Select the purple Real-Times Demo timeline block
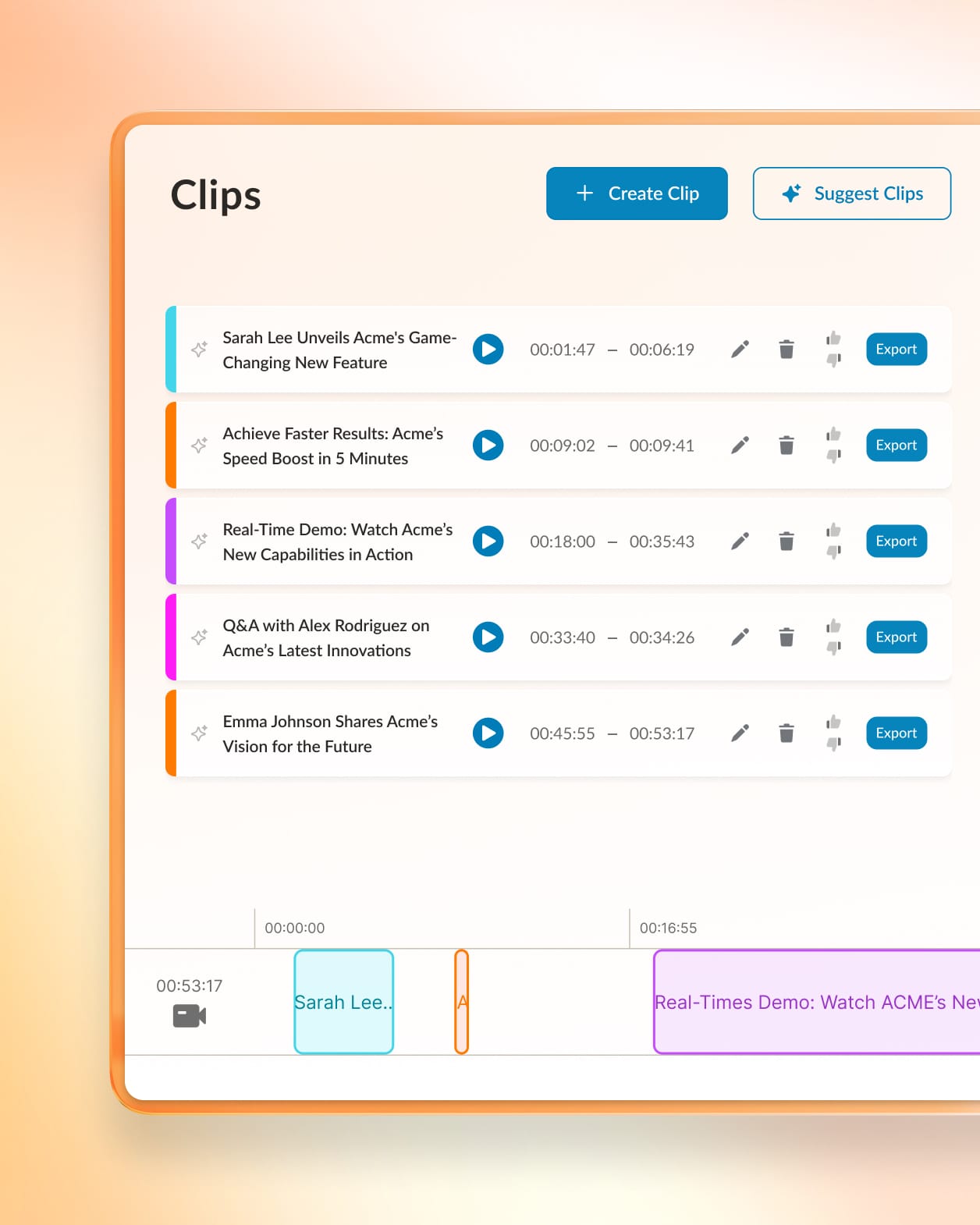980x1225 pixels. click(x=817, y=1002)
